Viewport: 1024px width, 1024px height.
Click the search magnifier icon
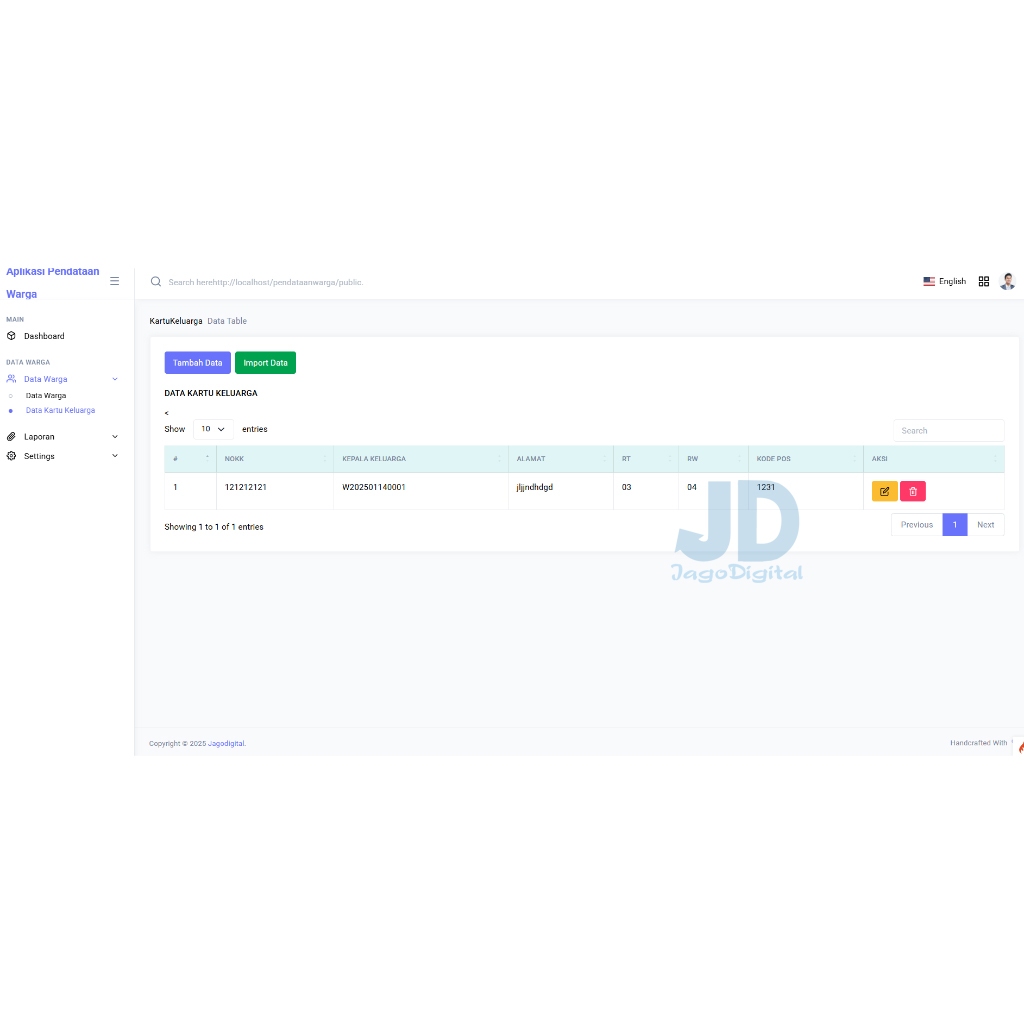[155, 281]
